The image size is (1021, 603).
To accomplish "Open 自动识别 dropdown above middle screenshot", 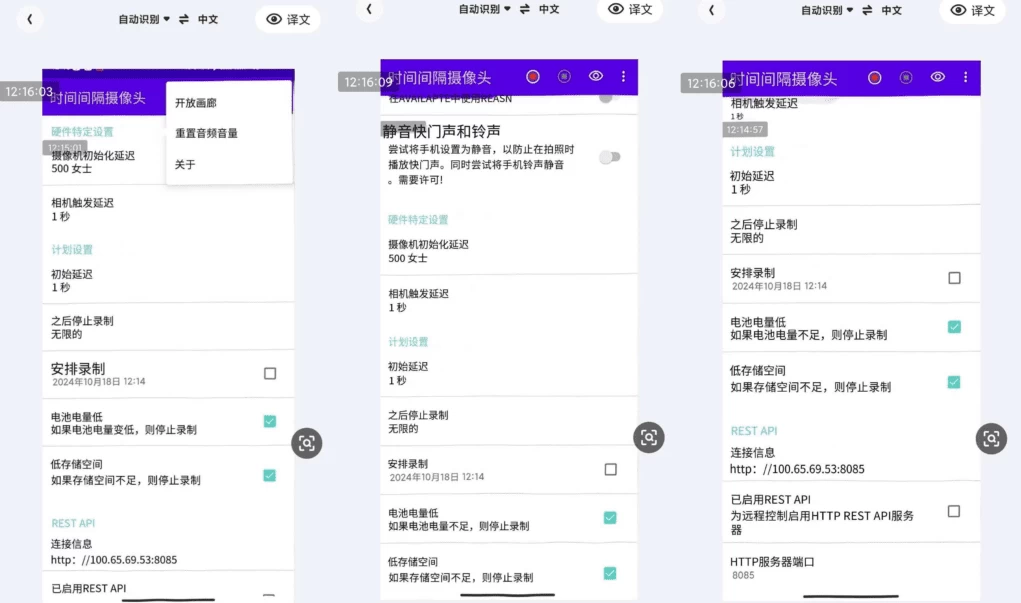I will [484, 9].
